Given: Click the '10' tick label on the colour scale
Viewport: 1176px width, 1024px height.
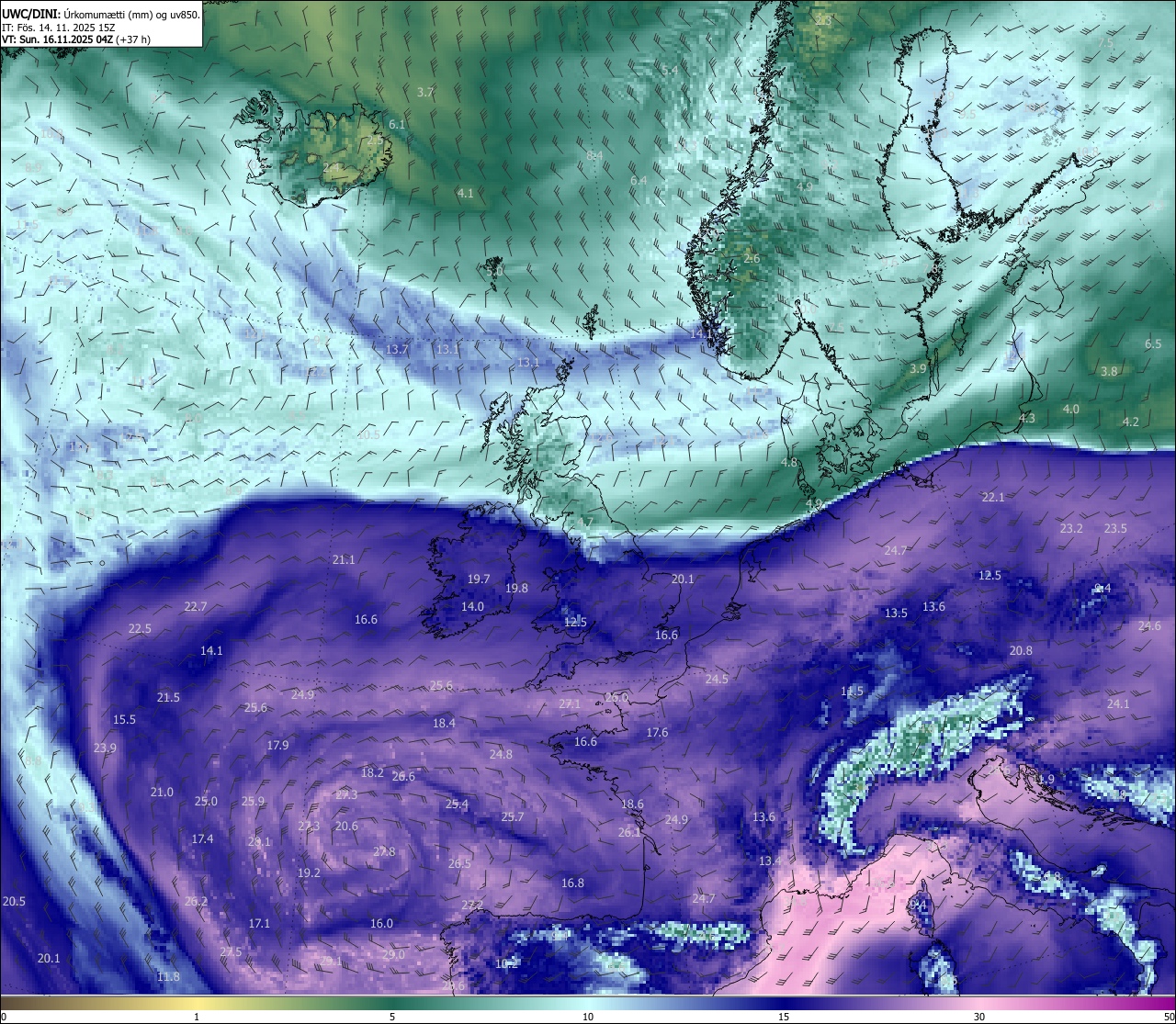Looking at the screenshot, I should 588,1017.
